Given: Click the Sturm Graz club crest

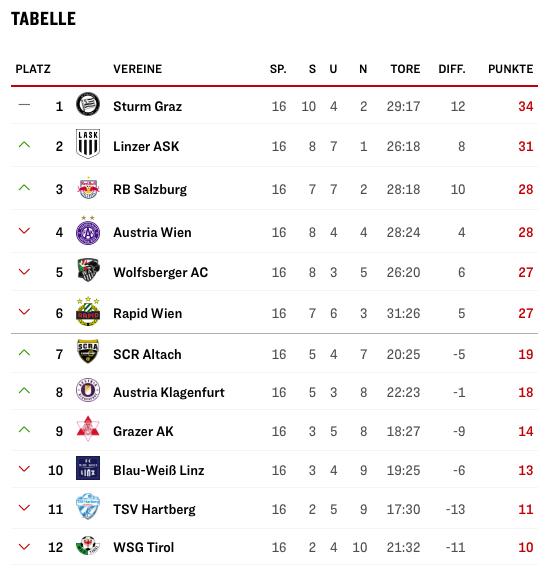Looking at the screenshot, I should (x=88, y=104).
